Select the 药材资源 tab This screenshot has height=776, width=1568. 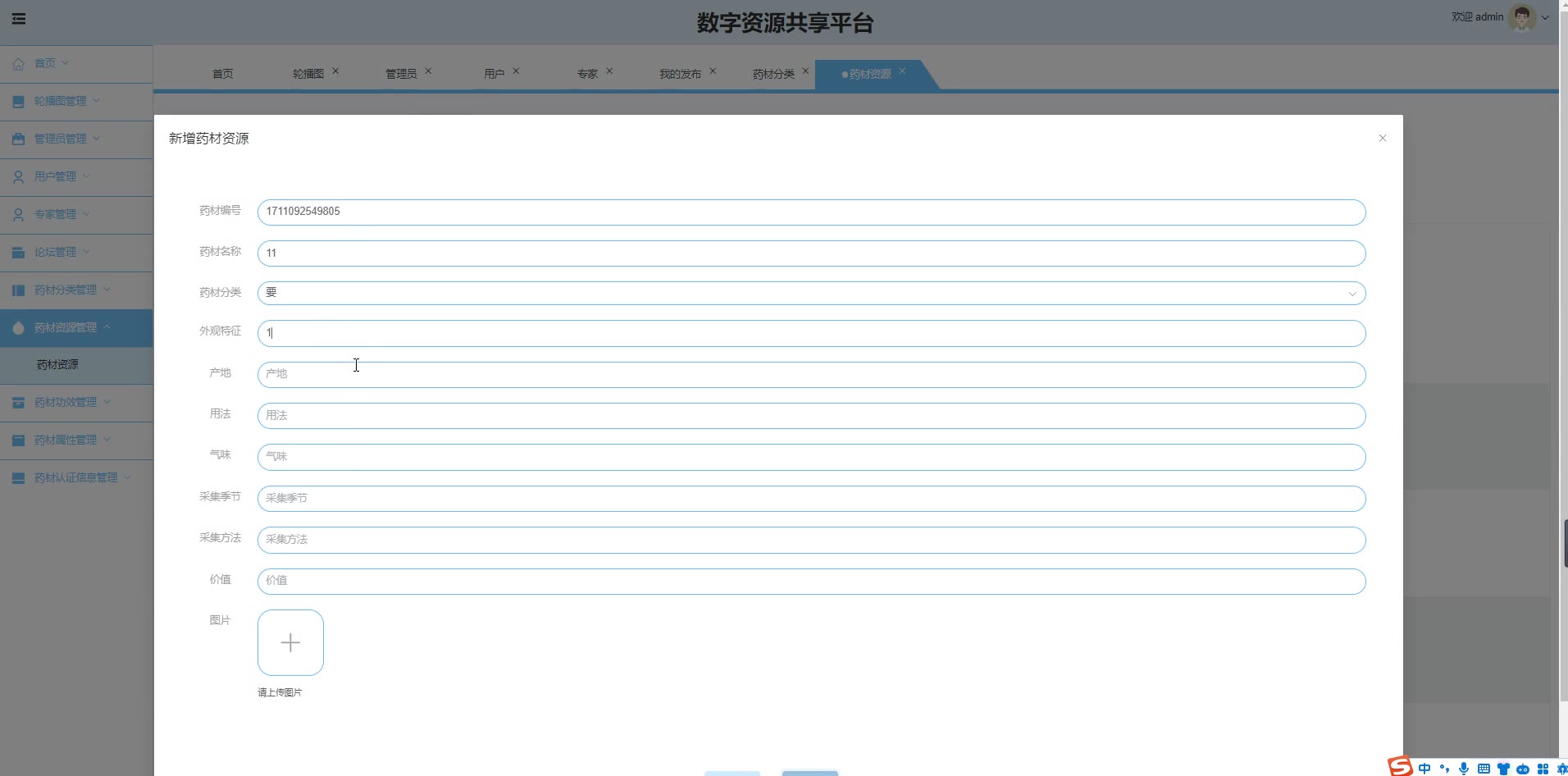pyautogui.click(x=869, y=74)
